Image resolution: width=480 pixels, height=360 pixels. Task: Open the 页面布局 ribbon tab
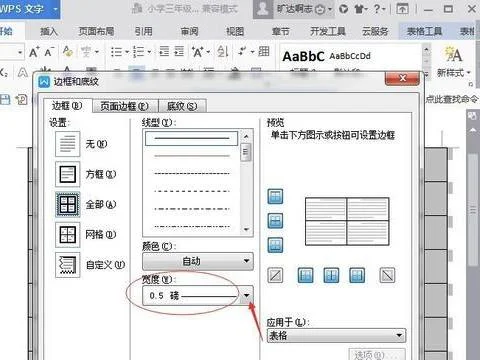point(96,31)
